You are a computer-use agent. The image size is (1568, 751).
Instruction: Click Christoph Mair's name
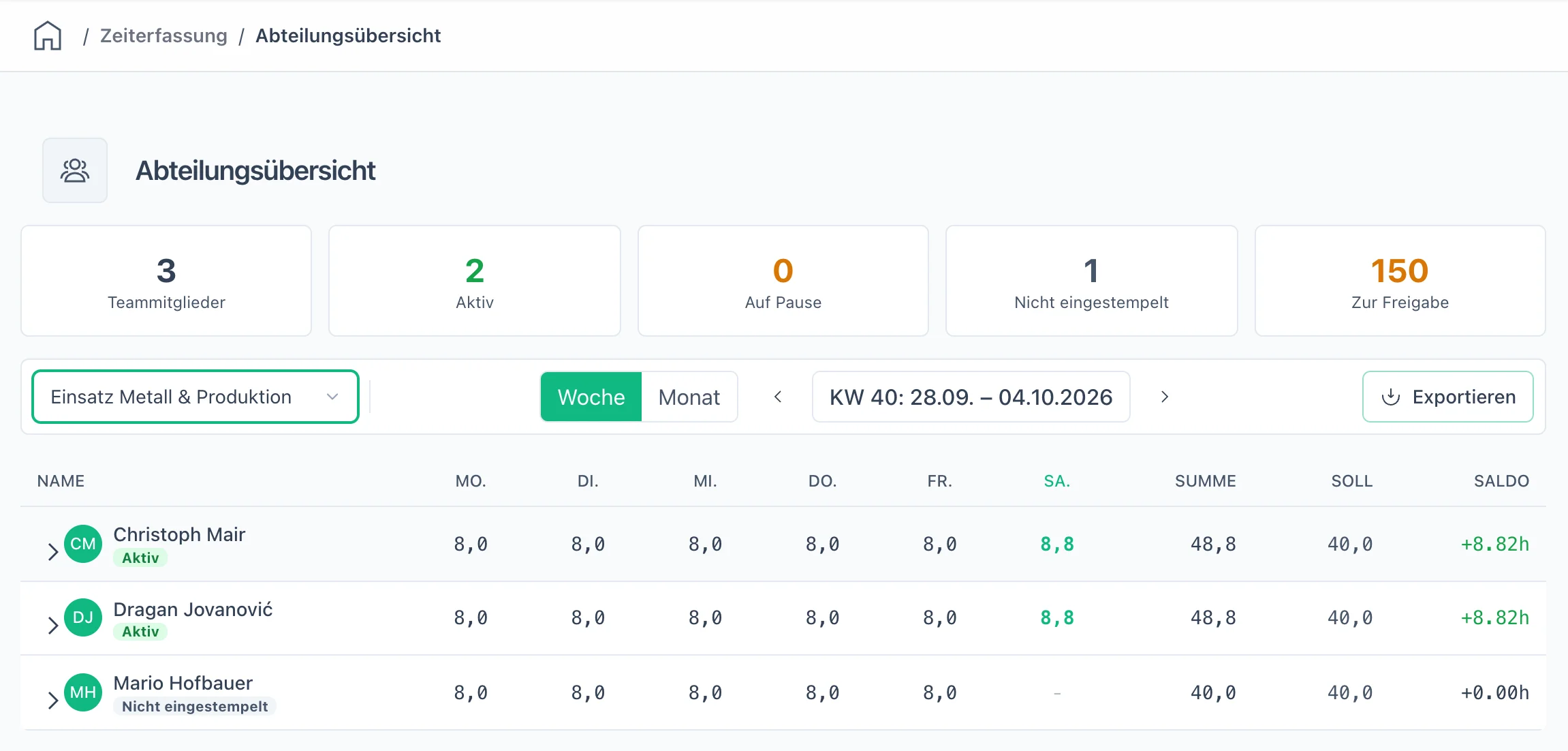click(x=179, y=534)
